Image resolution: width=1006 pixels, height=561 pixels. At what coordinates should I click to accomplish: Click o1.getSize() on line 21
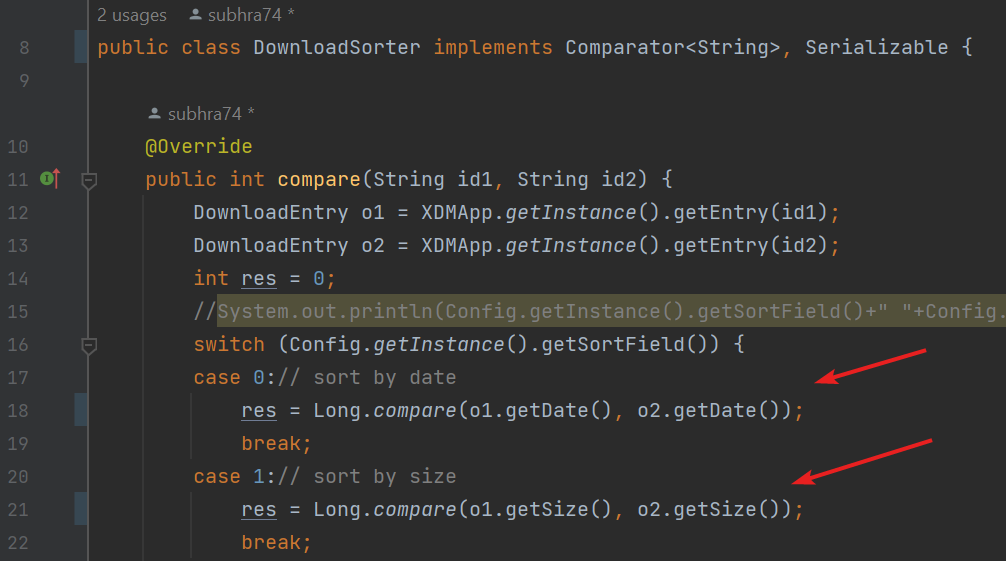pyautogui.click(x=540, y=510)
